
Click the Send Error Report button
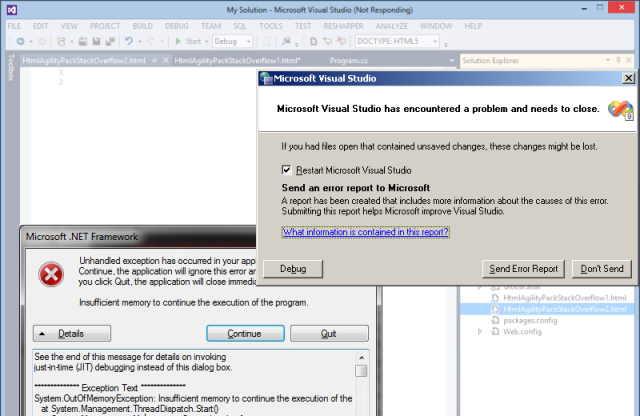click(x=524, y=269)
